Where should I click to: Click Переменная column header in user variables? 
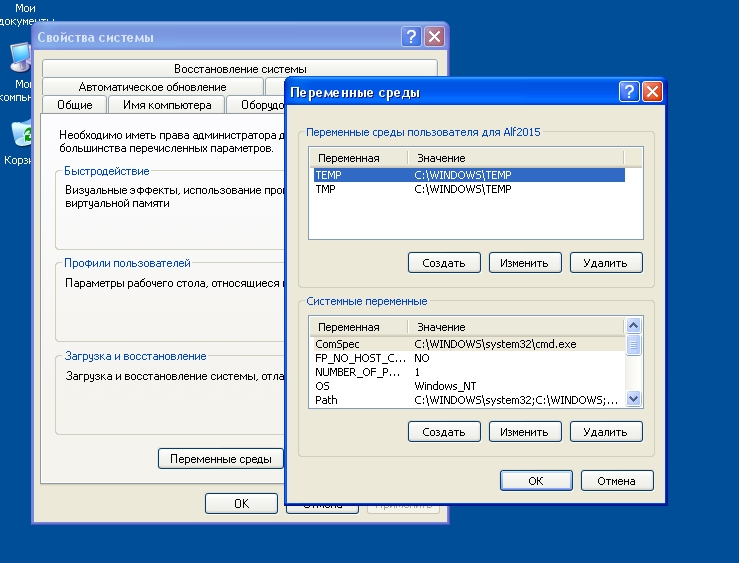358,158
